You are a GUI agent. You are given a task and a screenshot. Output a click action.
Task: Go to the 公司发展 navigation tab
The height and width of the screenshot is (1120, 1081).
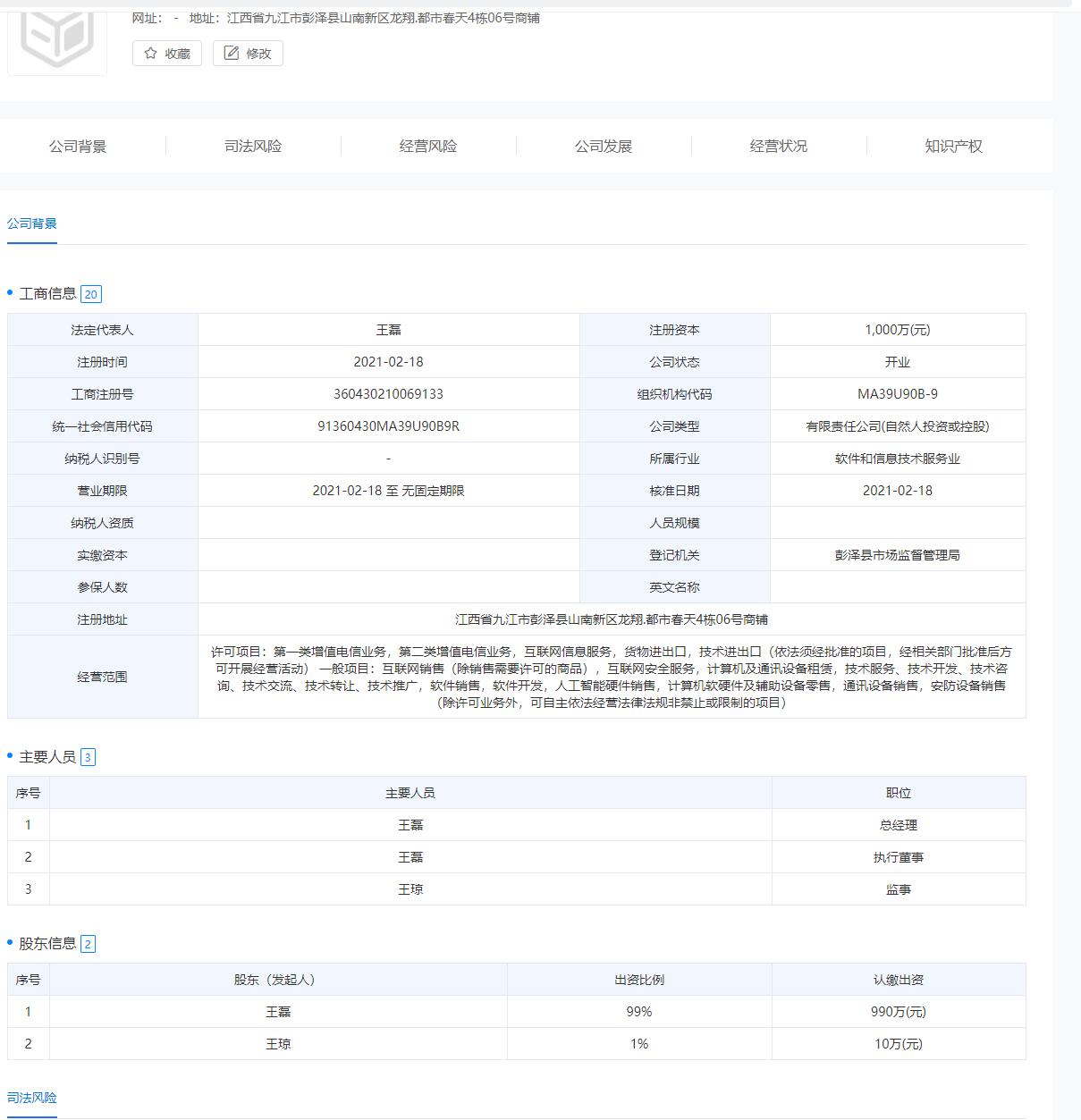(604, 147)
